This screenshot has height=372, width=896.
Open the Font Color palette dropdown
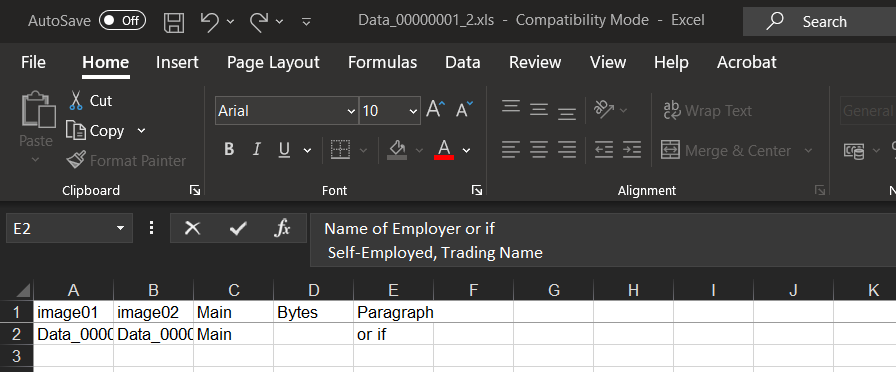coord(466,151)
